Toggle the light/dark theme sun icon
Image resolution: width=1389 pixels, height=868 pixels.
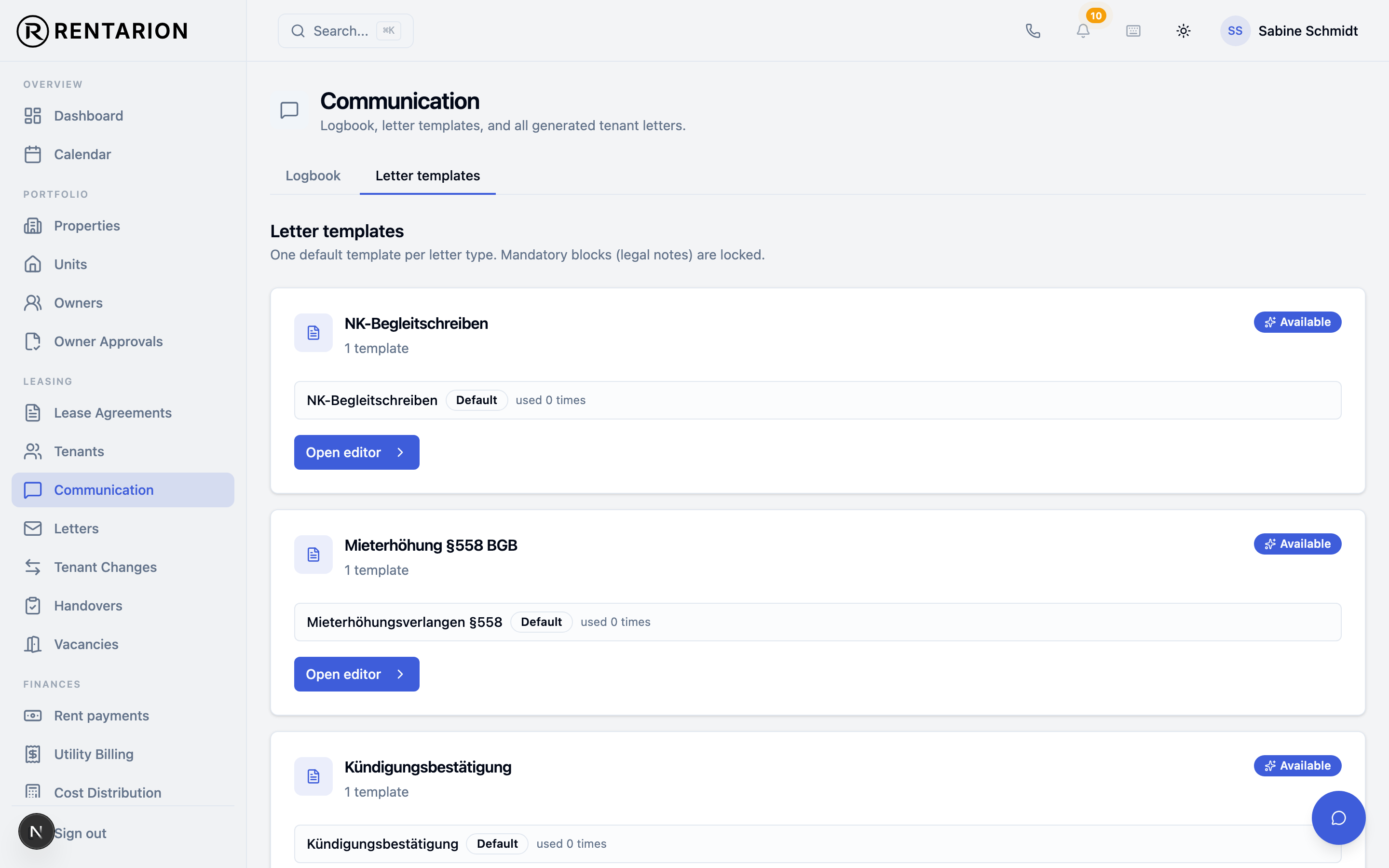click(x=1183, y=31)
